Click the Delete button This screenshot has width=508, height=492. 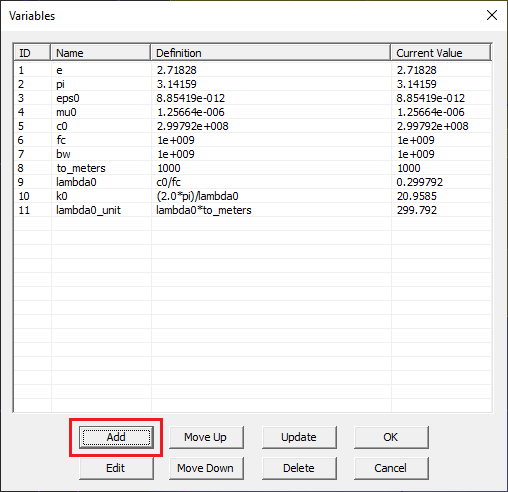tap(299, 468)
